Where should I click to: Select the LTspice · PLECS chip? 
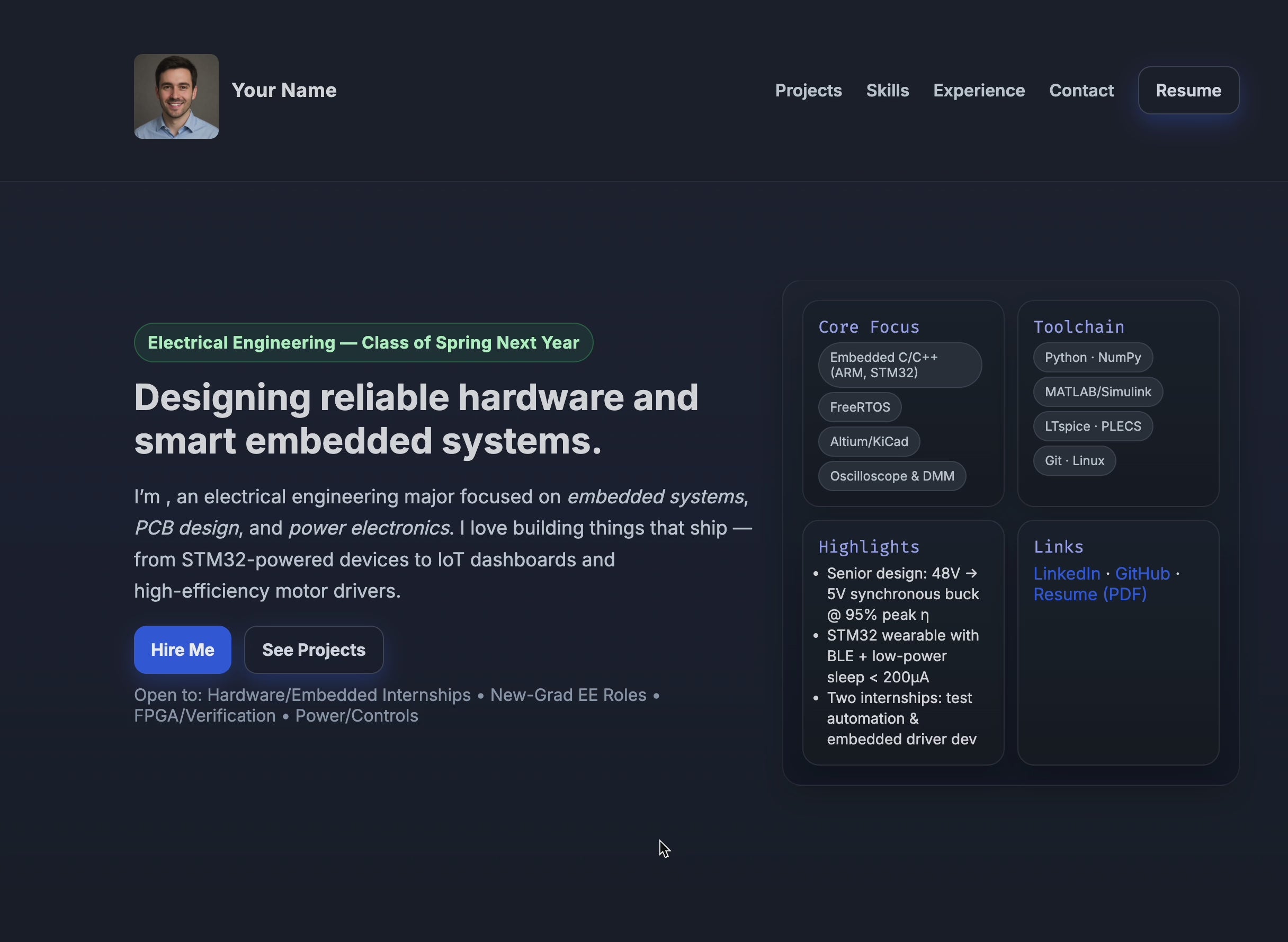click(1093, 426)
